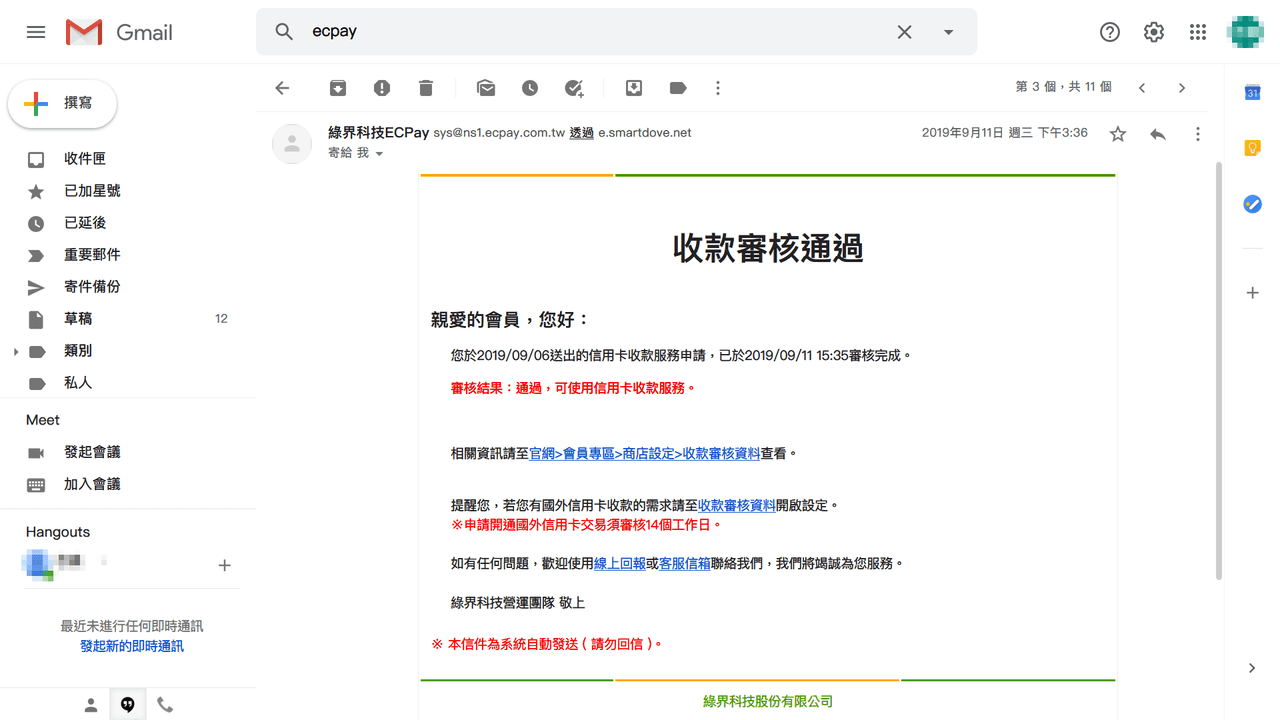Image resolution: width=1280 pixels, height=720 pixels.
Task: Add email to Tasks via checkmark icon
Action: (x=573, y=88)
